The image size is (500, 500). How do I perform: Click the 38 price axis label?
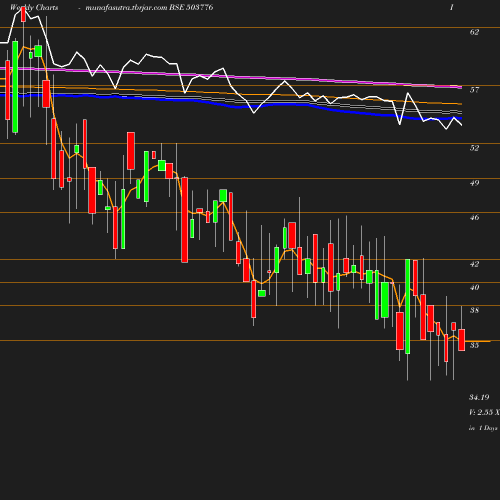[x=474, y=310]
